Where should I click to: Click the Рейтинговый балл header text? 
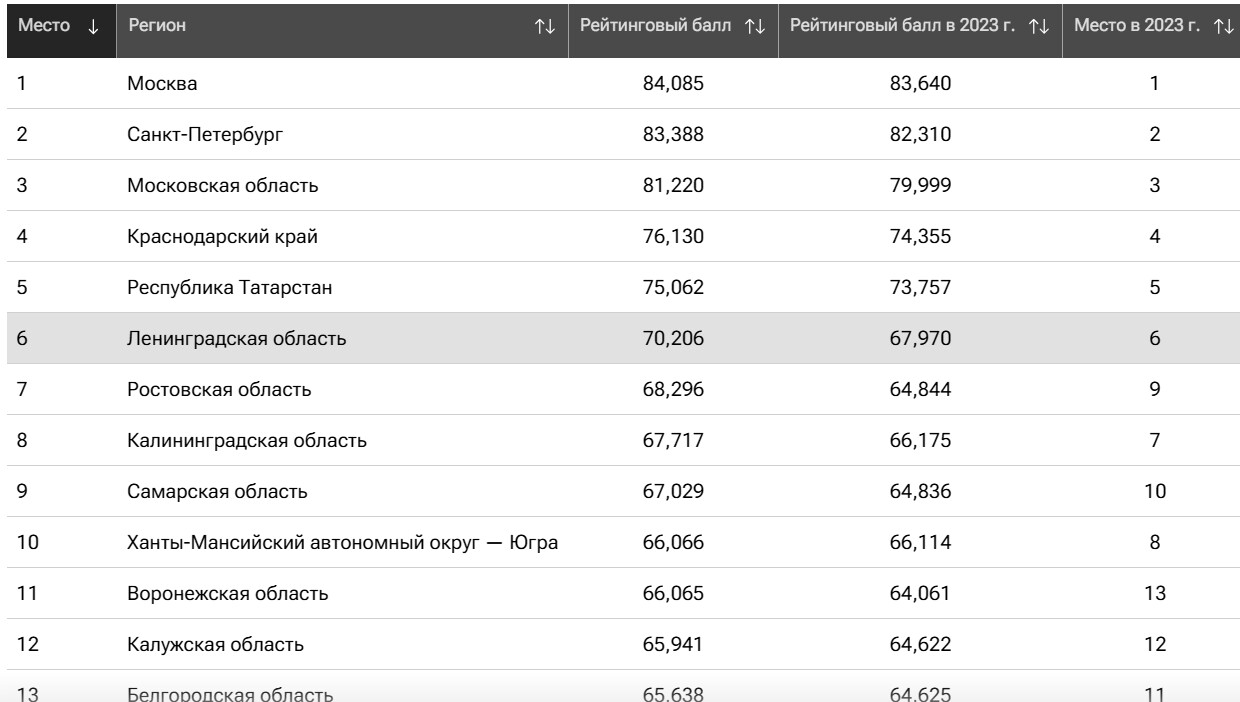658,27
